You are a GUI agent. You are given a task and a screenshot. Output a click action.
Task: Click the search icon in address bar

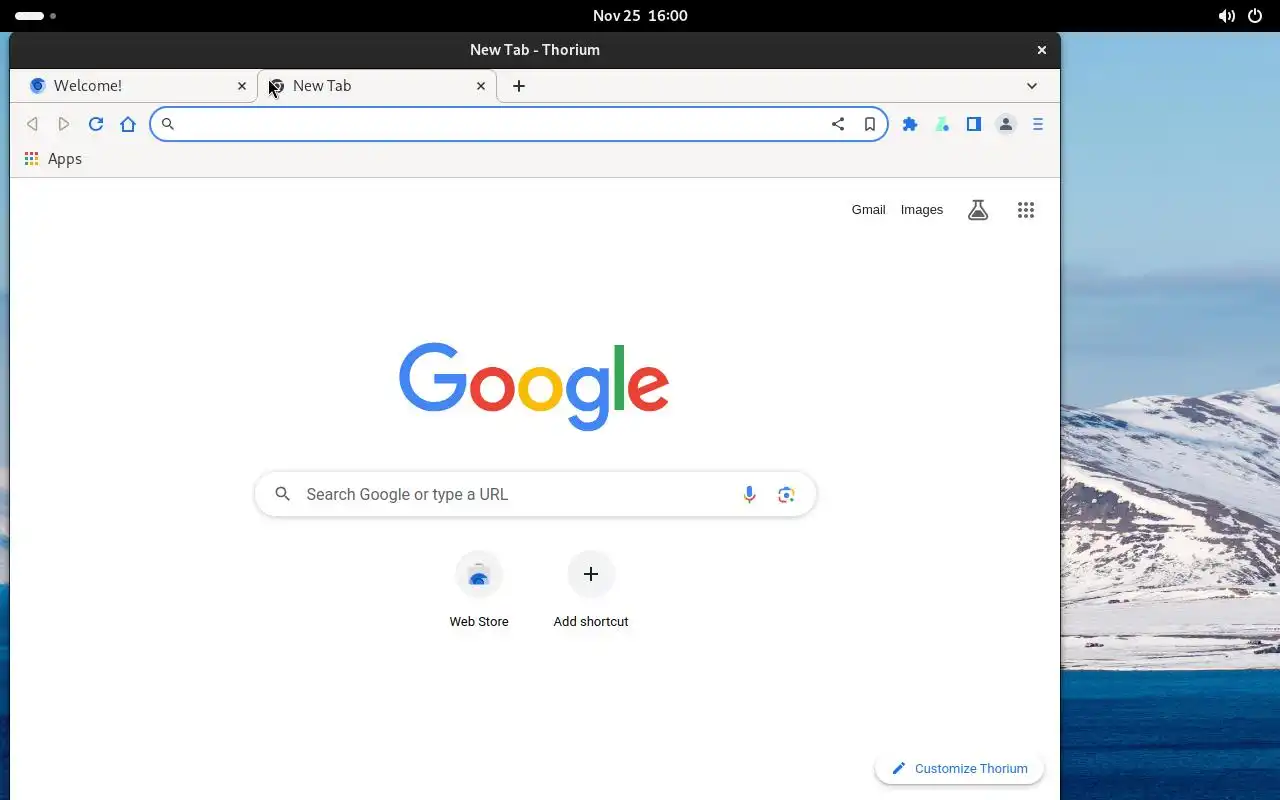168,124
